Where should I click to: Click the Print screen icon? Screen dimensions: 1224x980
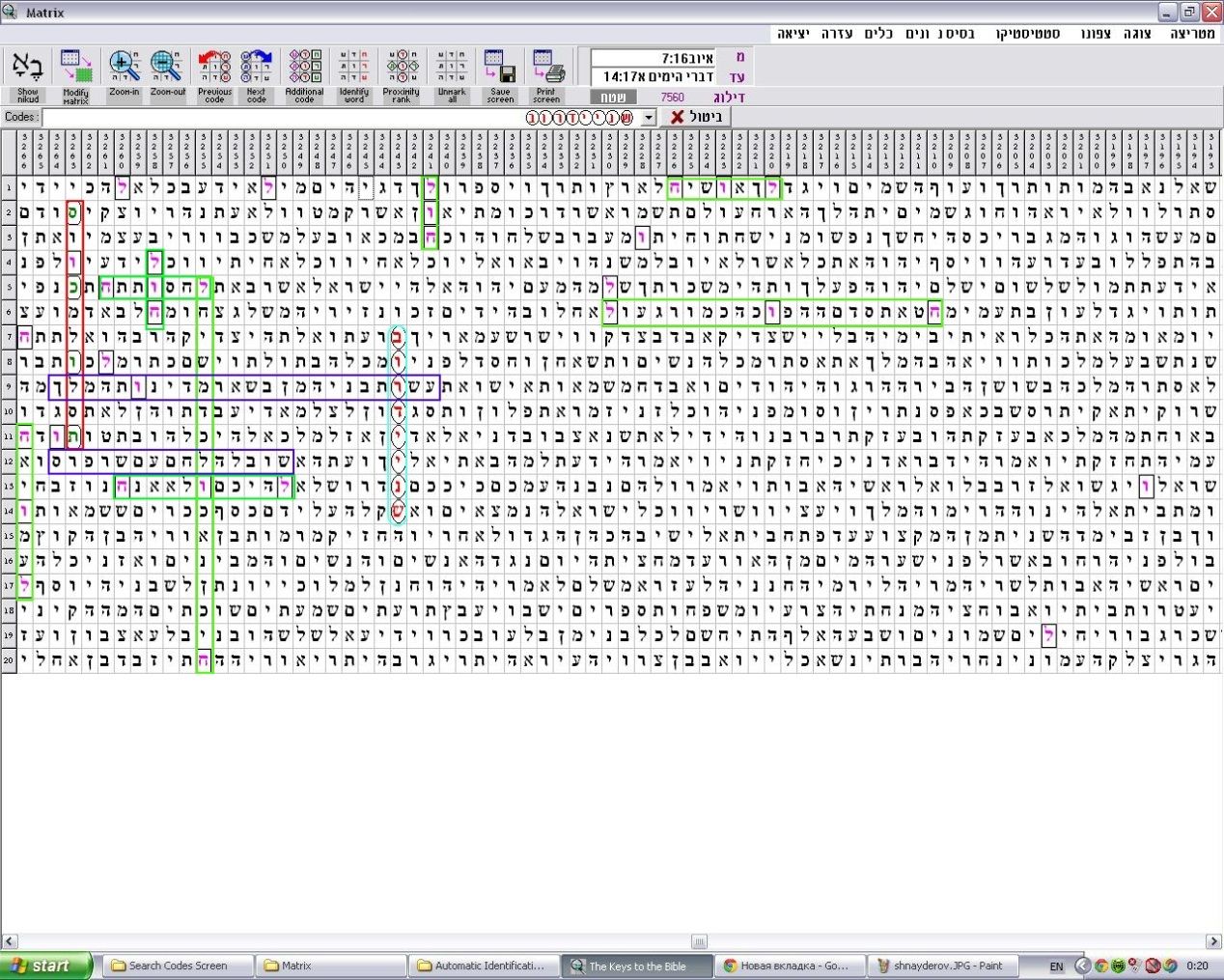[x=546, y=68]
